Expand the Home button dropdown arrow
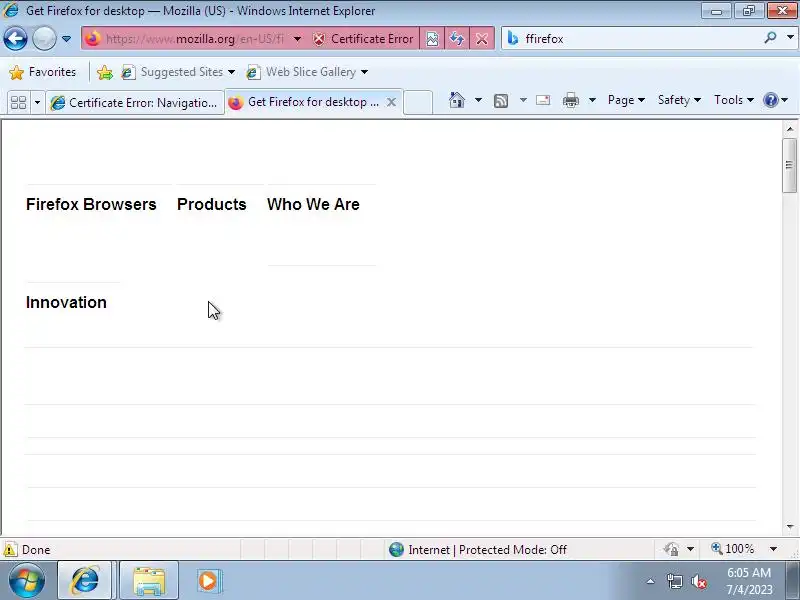800x600 pixels. click(x=478, y=100)
